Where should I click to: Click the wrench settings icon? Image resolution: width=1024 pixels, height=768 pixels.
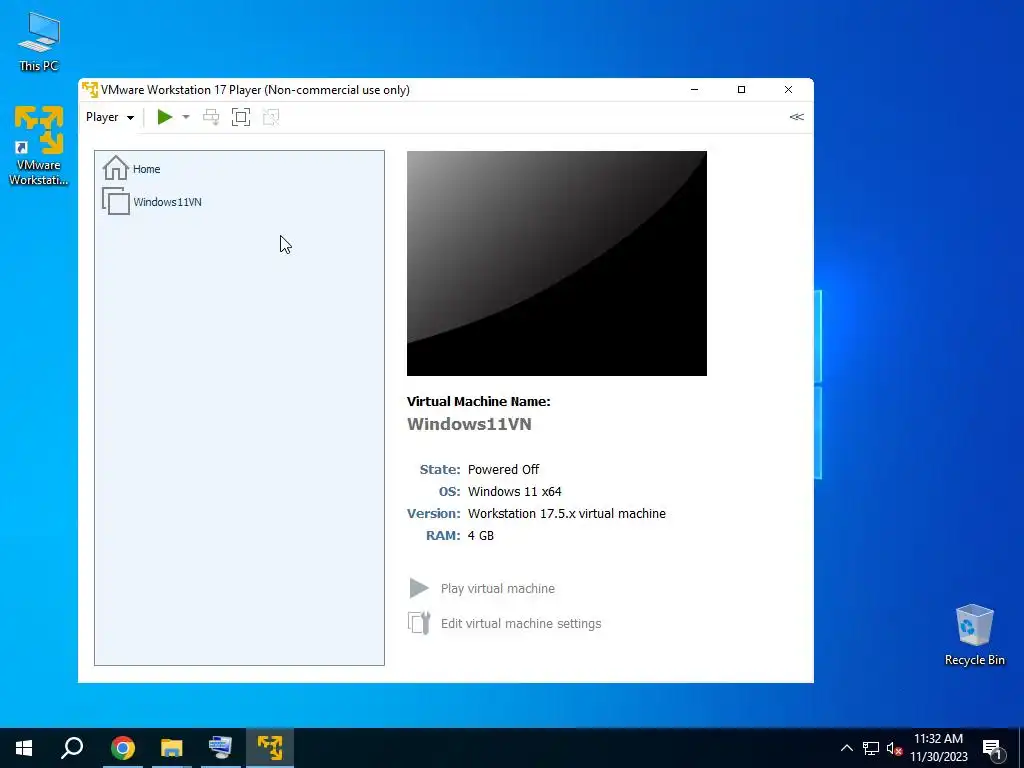[419, 623]
